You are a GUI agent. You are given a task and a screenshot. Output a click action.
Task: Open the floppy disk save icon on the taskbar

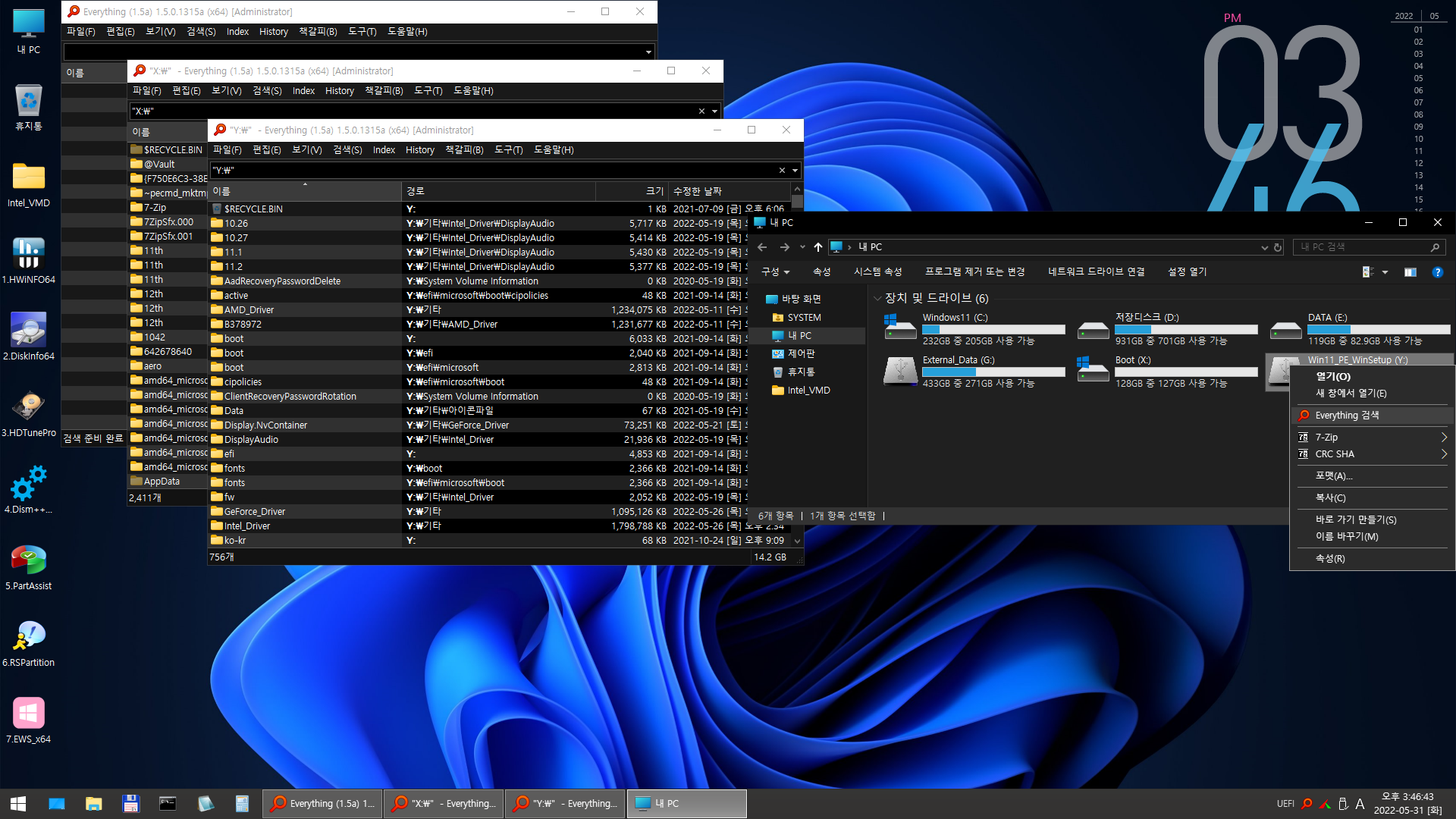[130, 803]
